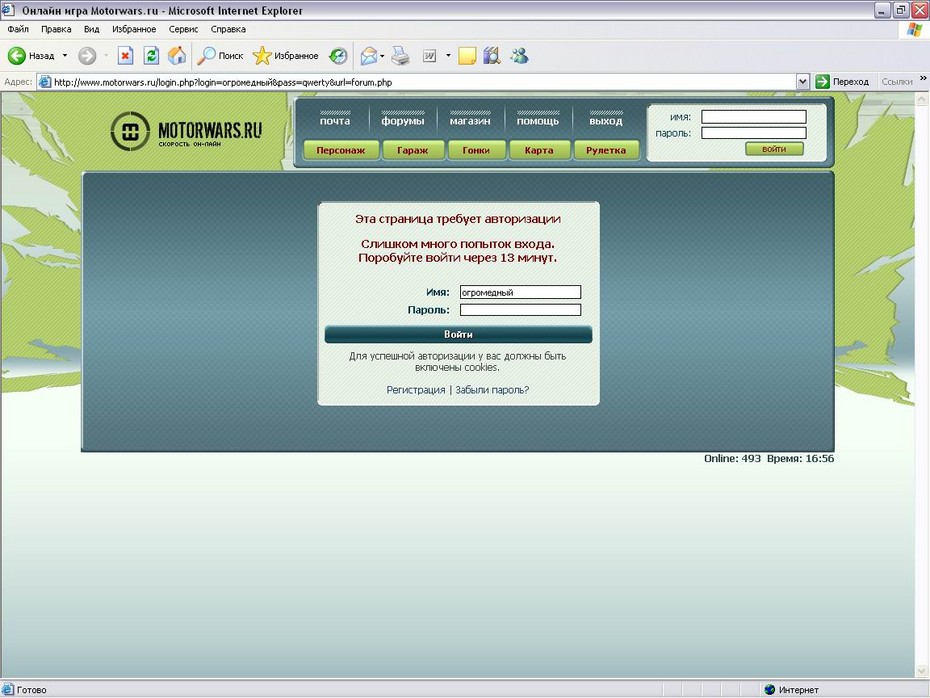Open the Back button history dropdown arrow
The image size is (930, 698).
pyautogui.click(x=65, y=56)
